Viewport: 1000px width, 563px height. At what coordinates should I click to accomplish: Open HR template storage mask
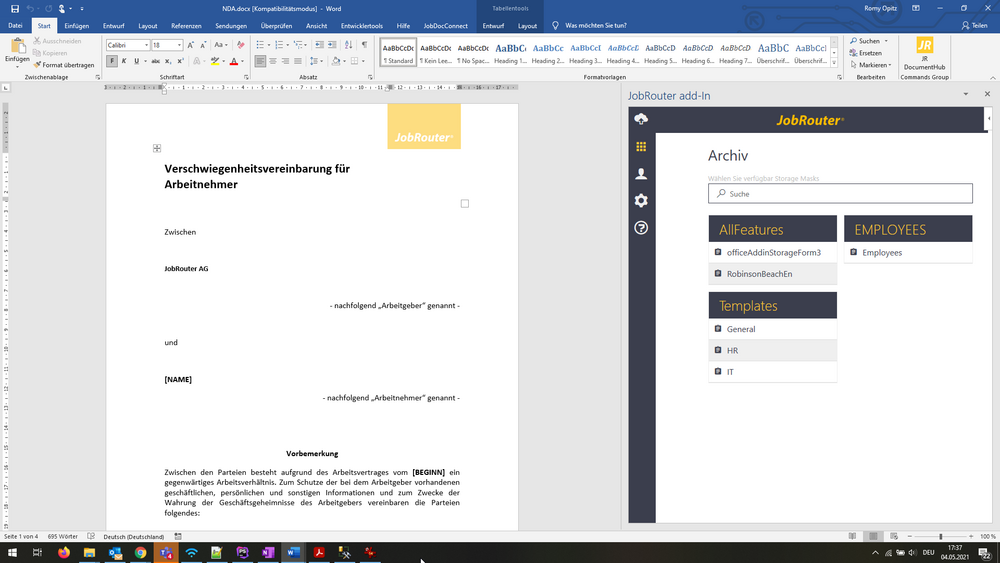pyautogui.click(x=772, y=351)
